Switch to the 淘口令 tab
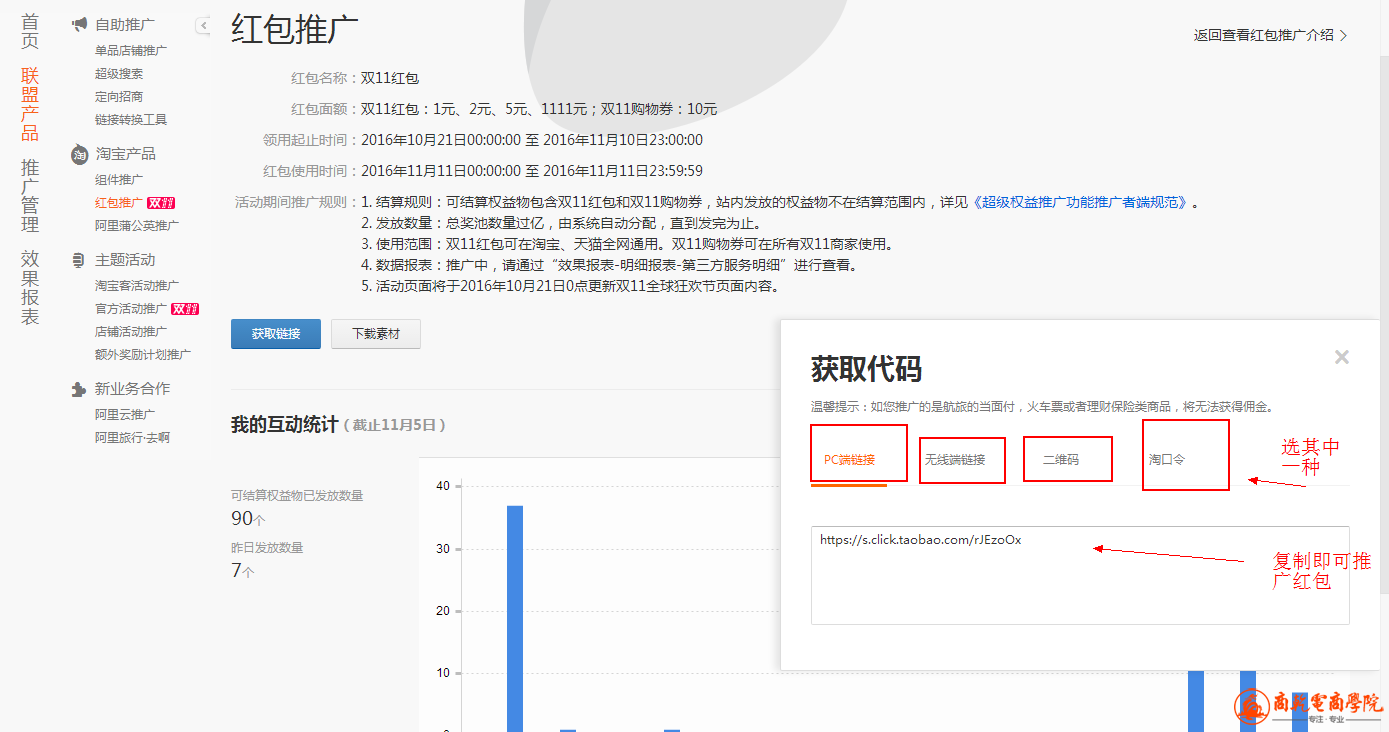This screenshot has width=1389, height=732. pos(1167,460)
